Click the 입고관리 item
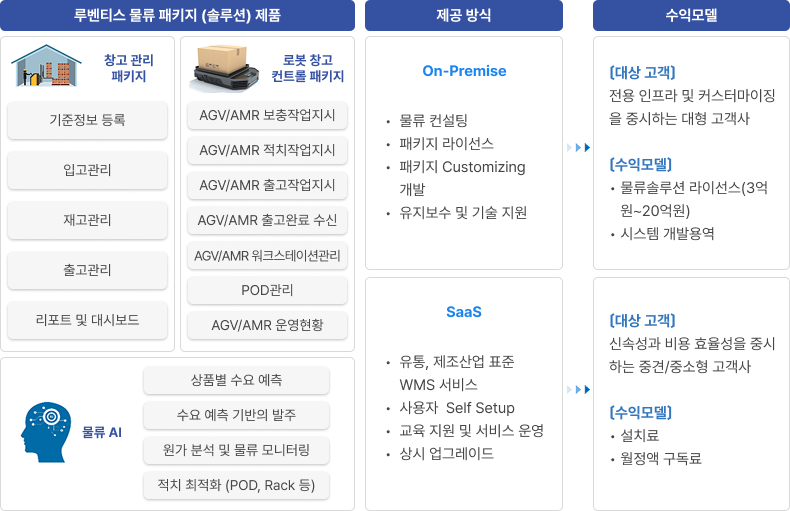 [88, 170]
